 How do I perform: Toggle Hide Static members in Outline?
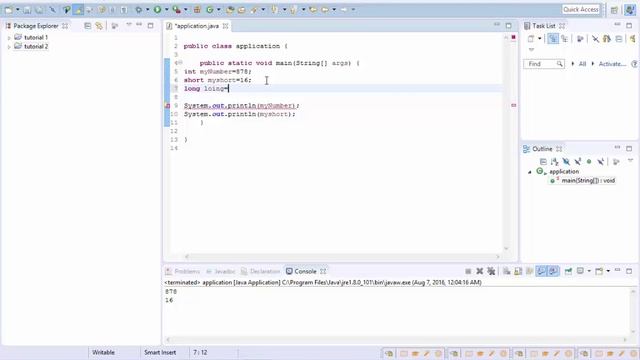pyautogui.click(x=578, y=162)
